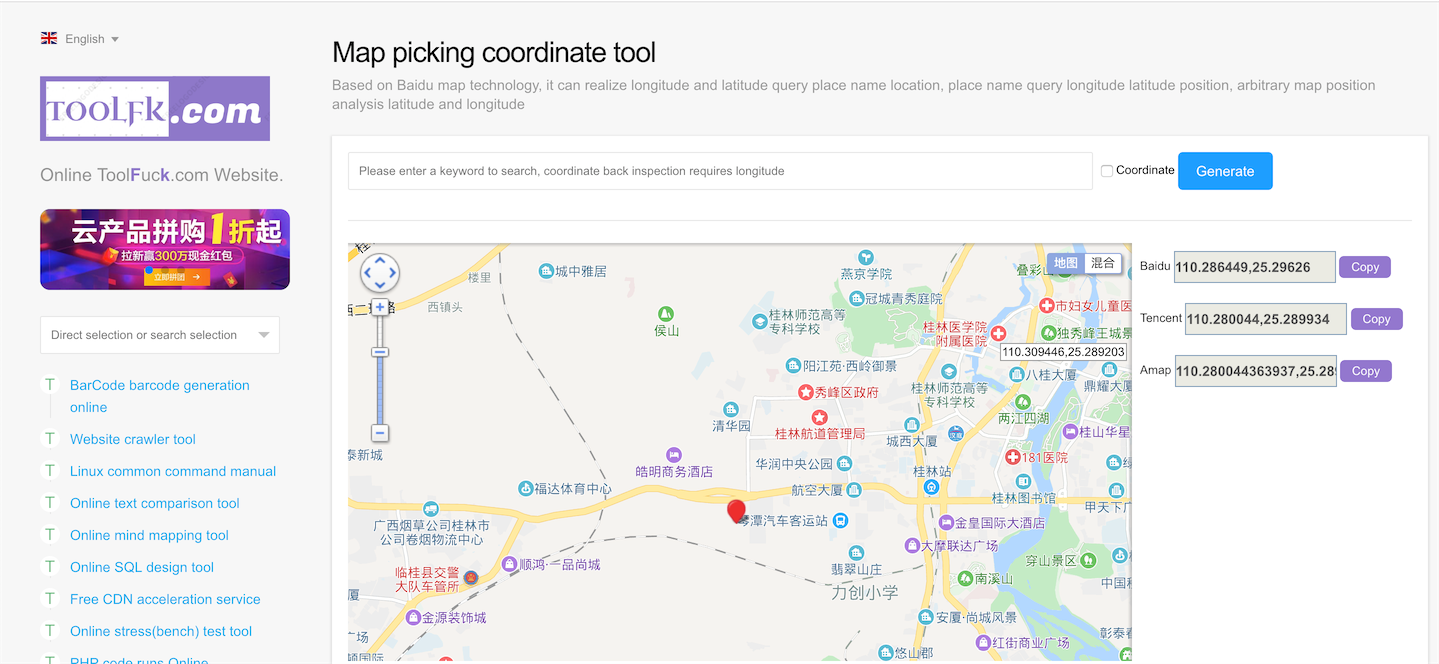Click the T icon next to Website crawler tool
The height and width of the screenshot is (664, 1439).
[49, 438]
